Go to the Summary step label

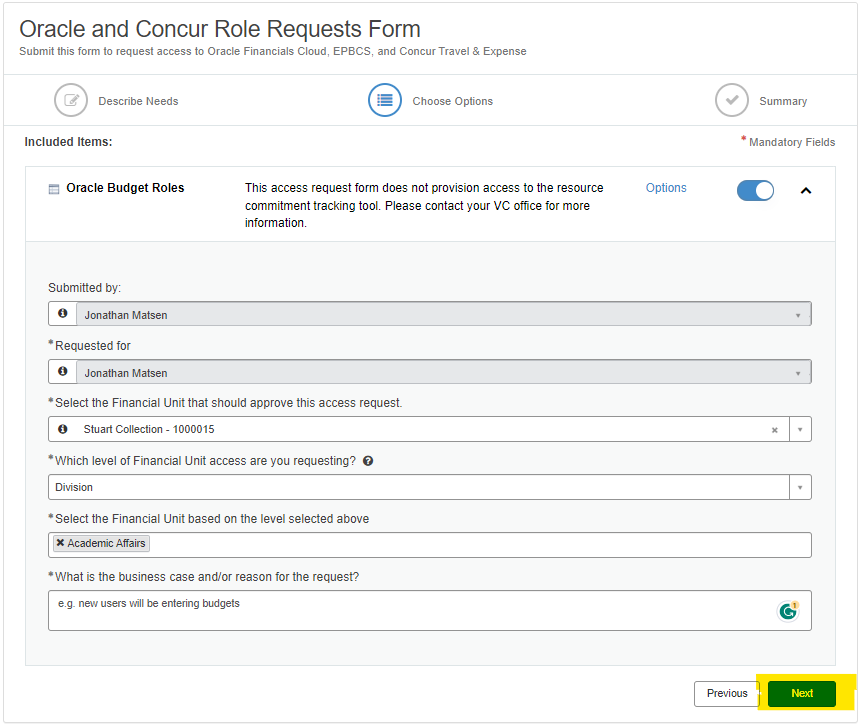coord(783,101)
